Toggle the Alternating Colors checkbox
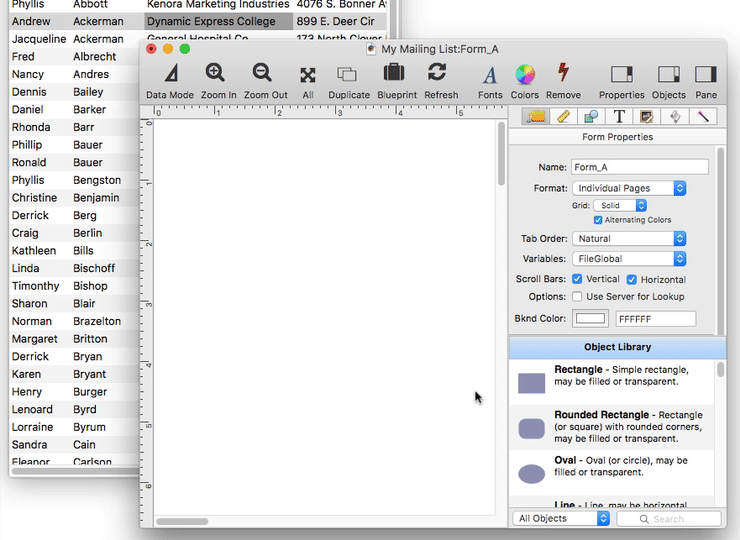Screen dimensions: 740x540 pos(598,220)
